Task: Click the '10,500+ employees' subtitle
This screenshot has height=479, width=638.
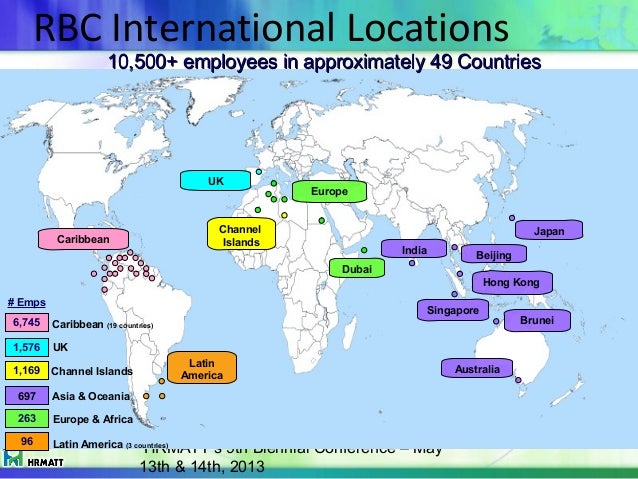Action: coord(325,62)
